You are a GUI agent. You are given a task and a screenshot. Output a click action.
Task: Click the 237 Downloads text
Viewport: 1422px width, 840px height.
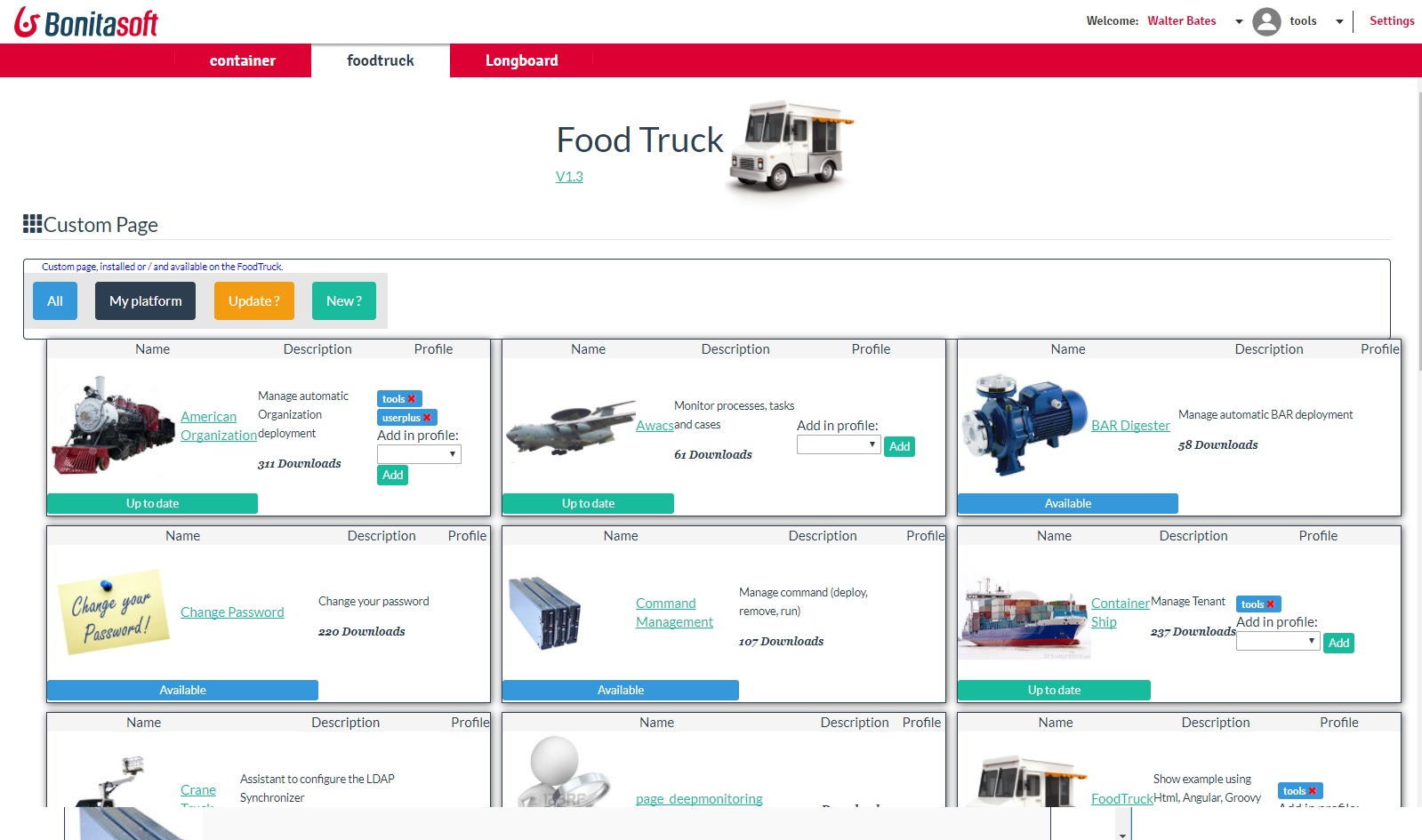[x=1193, y=631]
